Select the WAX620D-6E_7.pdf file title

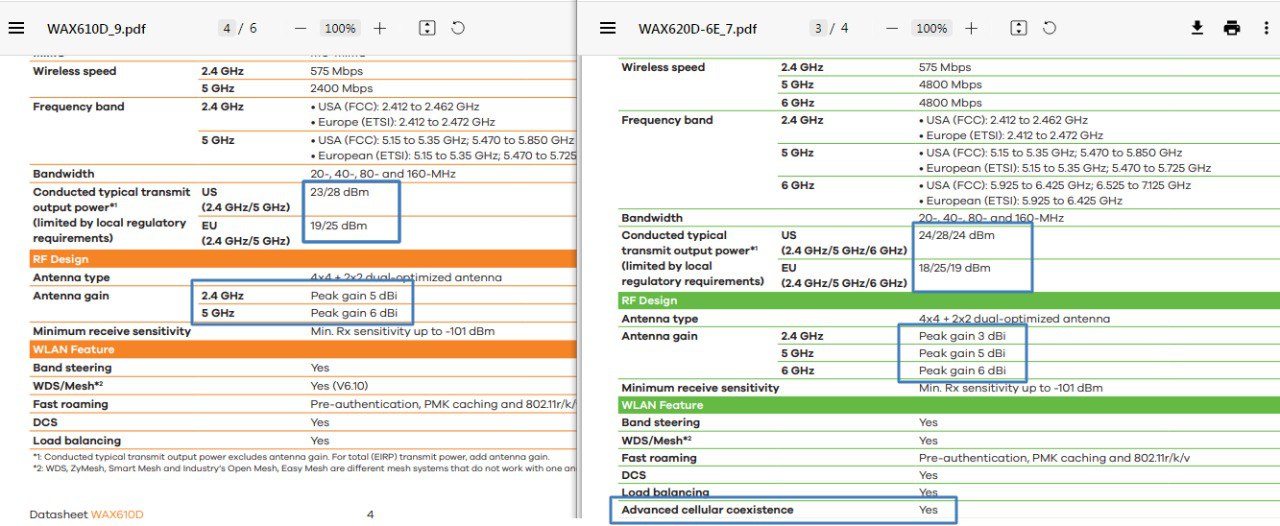(x=697, y=29)
